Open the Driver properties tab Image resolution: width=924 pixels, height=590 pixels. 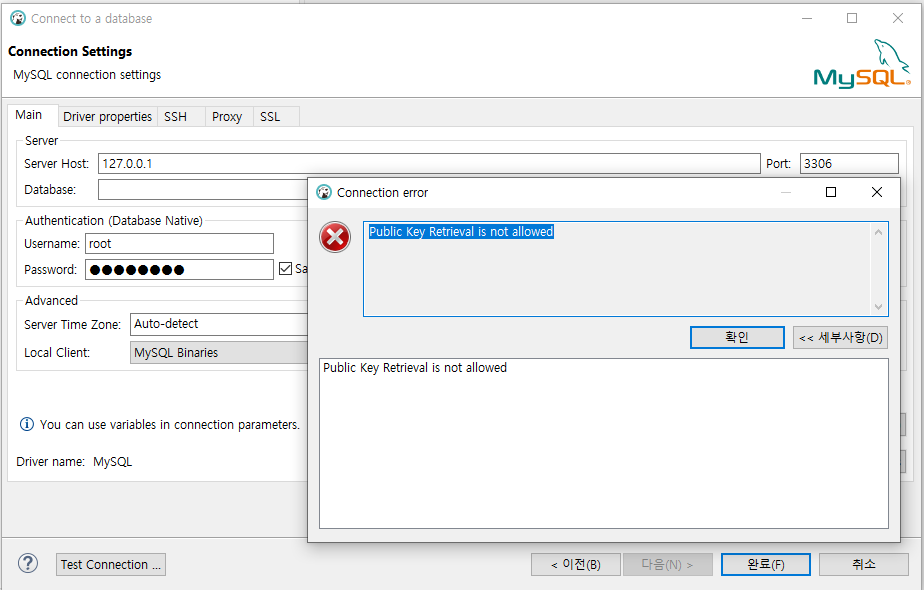click(107, 117)
